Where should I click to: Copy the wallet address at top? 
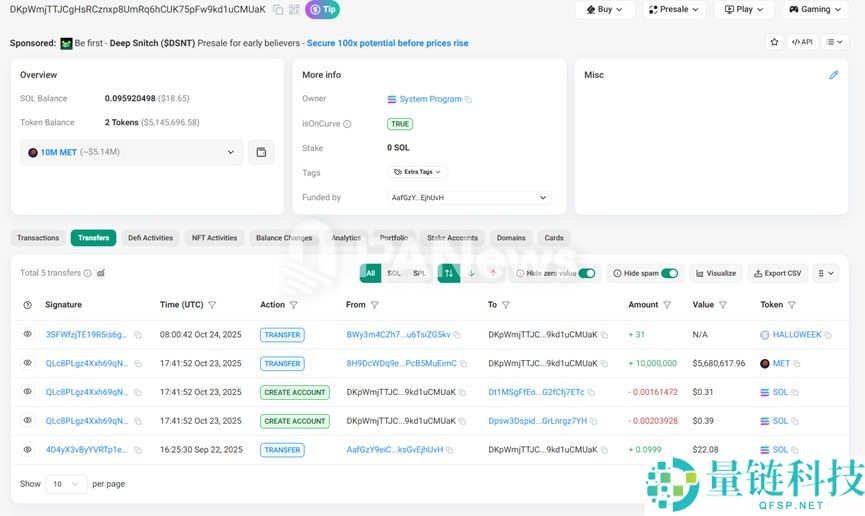tap(278, 9)
